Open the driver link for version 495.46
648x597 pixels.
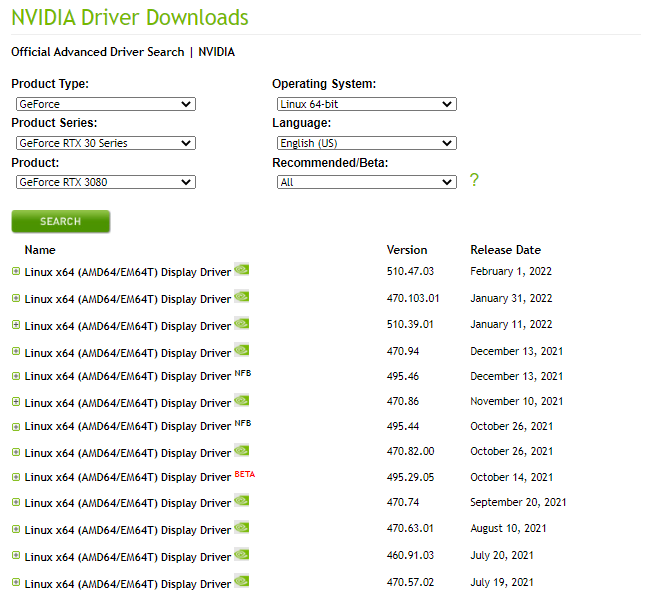[128, 376]
